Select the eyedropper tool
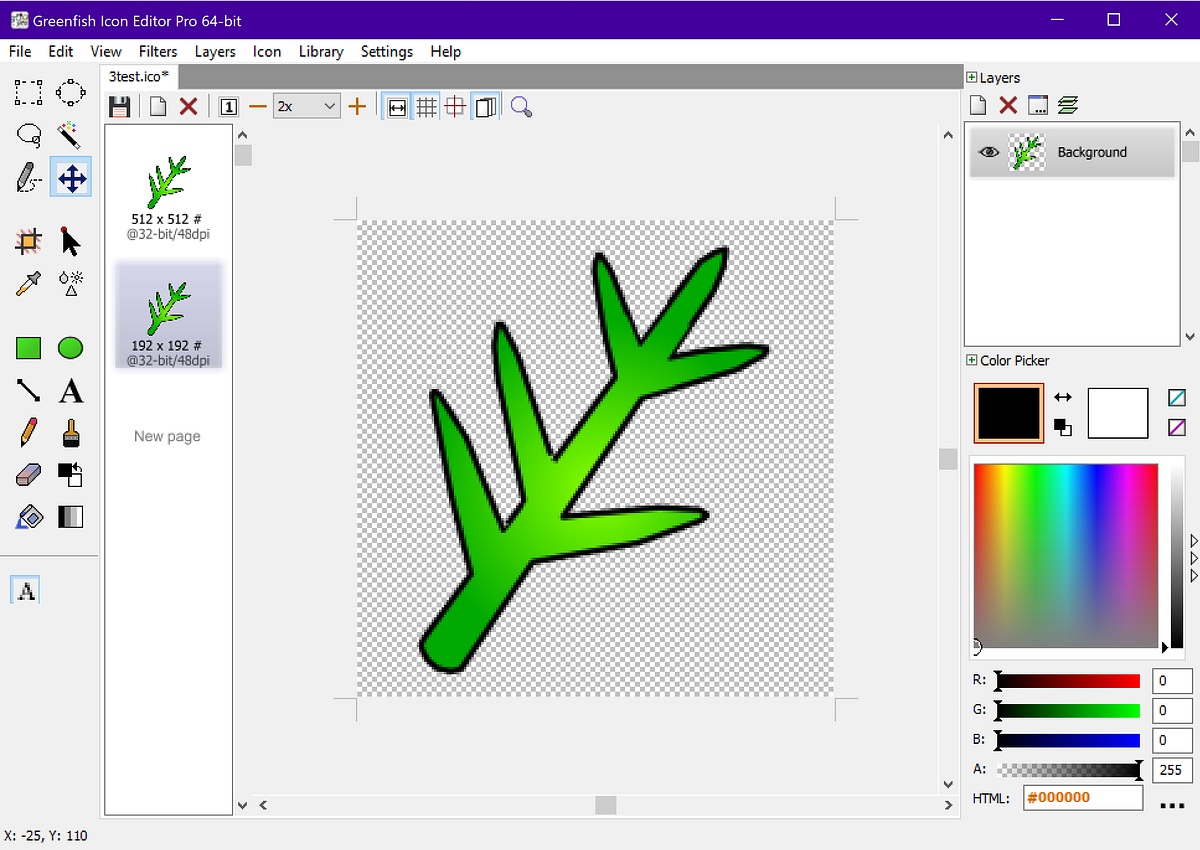The height and width of the screenshot is (850, 1200). 28,284
